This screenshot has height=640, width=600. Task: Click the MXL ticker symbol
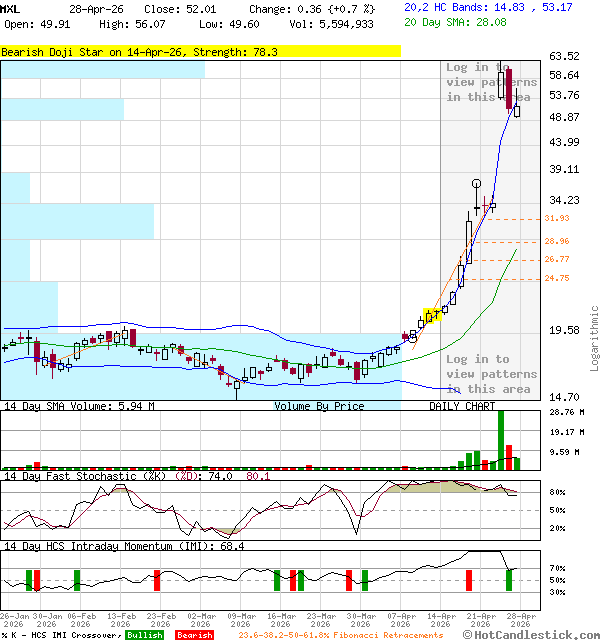(x=12, y=8)
